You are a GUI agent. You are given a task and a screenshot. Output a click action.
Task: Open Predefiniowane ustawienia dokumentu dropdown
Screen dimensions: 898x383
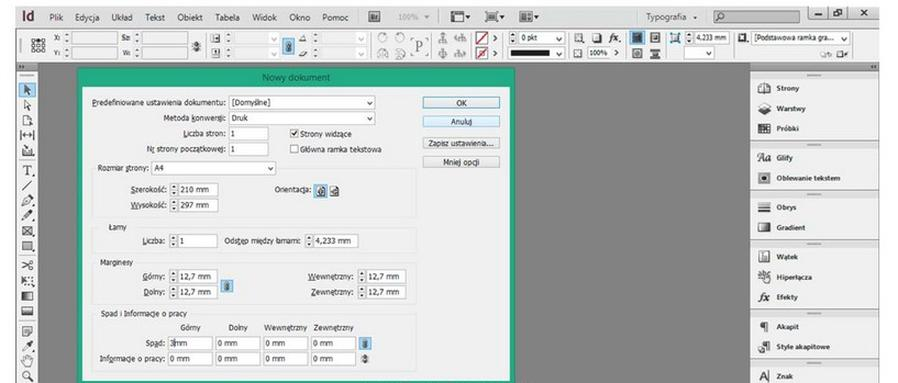pos(302,102)
